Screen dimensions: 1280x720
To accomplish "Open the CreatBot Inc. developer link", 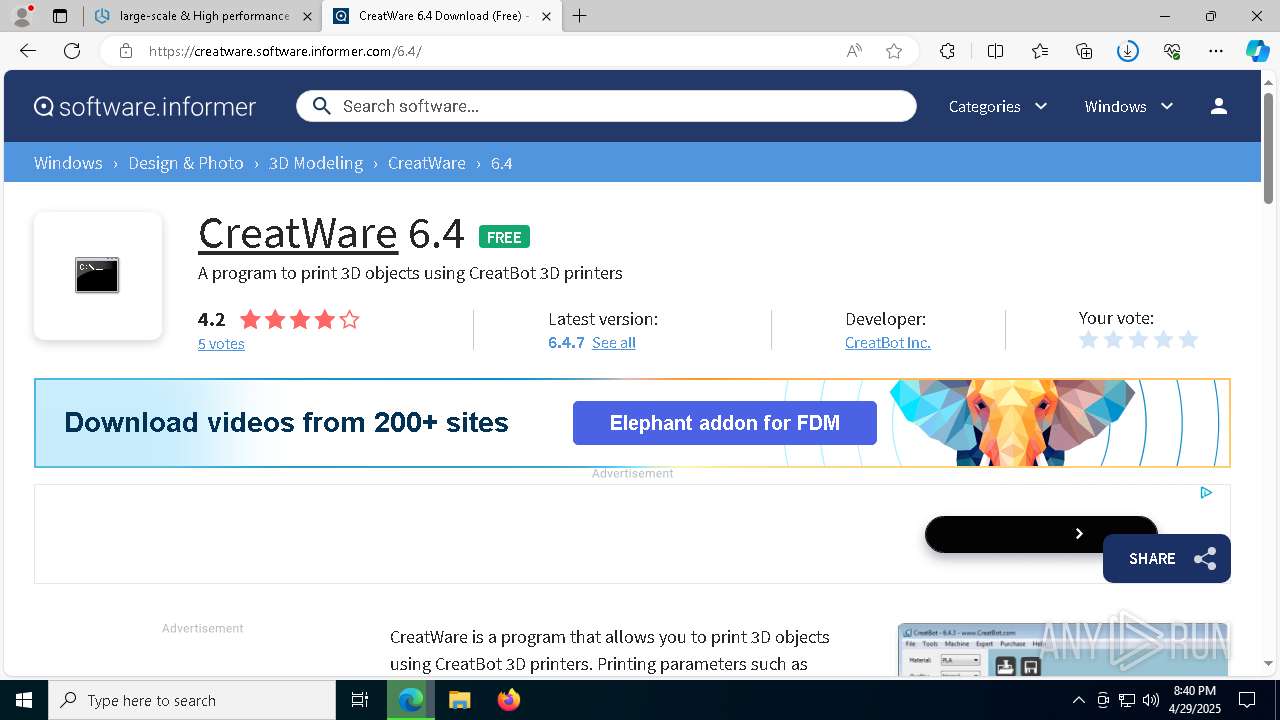I will click(888, 342).
